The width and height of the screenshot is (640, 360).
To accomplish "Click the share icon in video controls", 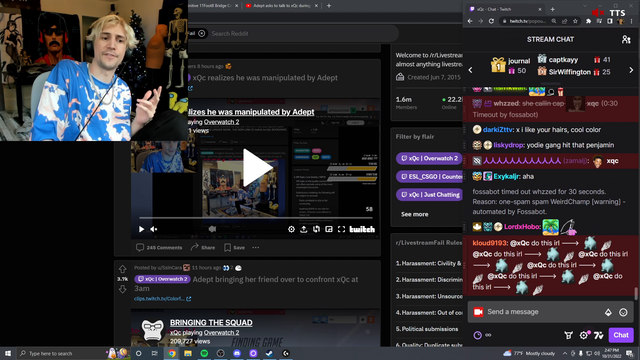I will tap(304, 229).
